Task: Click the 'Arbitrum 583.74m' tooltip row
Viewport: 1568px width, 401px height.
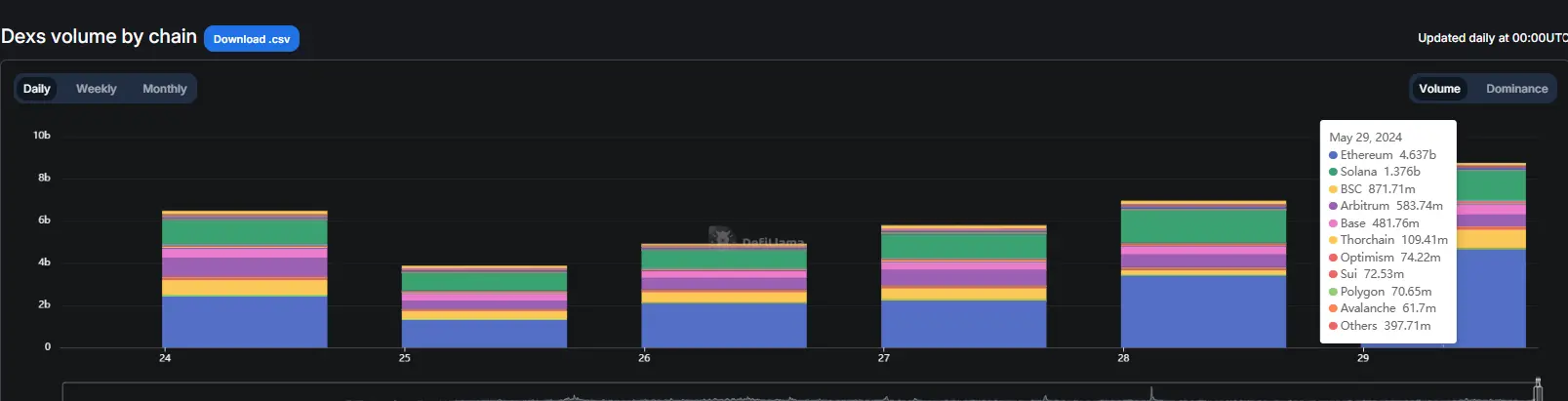Action: [1386, 206]
